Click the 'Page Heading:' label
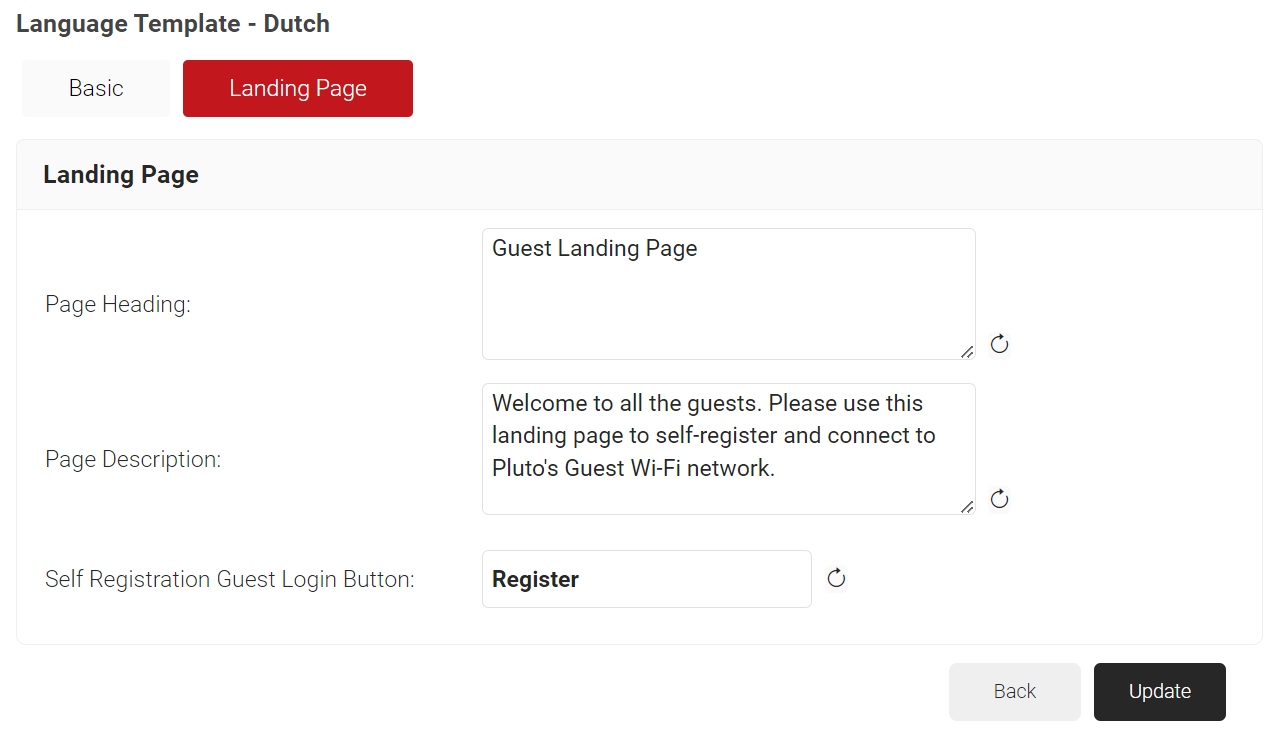Screen dimensions: 1267x734 [118, 305]
